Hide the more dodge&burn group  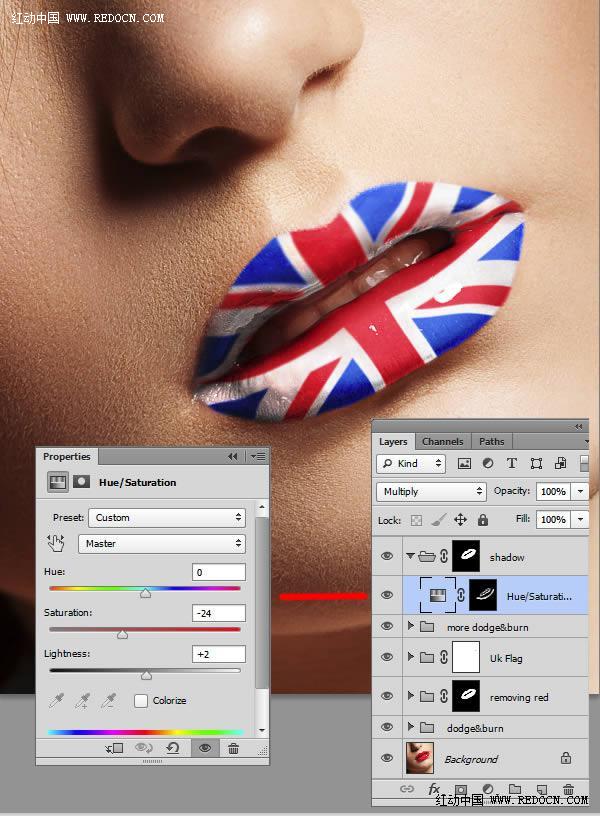[x=387, y=626]
